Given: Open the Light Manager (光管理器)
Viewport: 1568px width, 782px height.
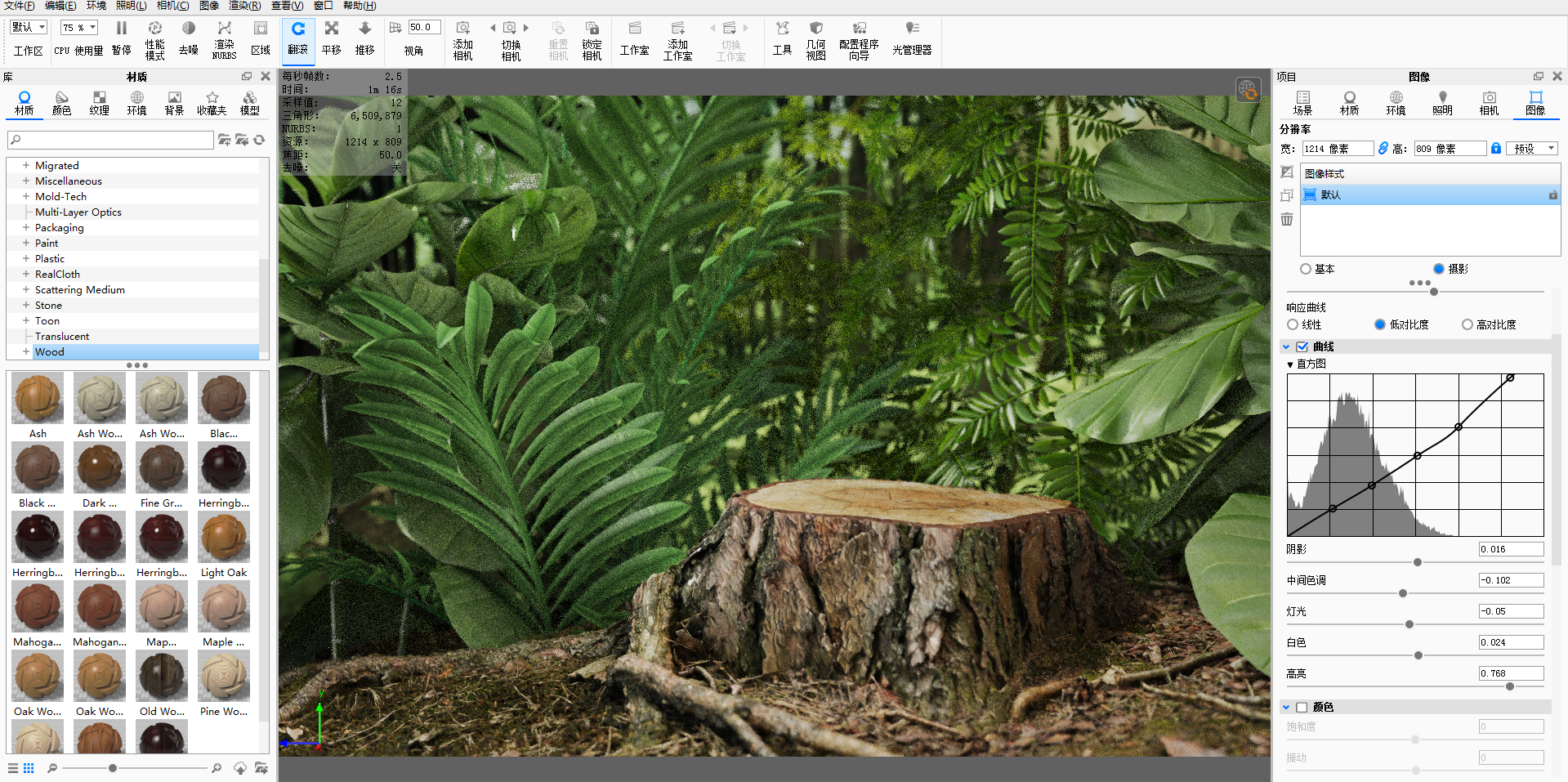Looking at the screenshot, I should pyautogui.click(x=912, y=38).
